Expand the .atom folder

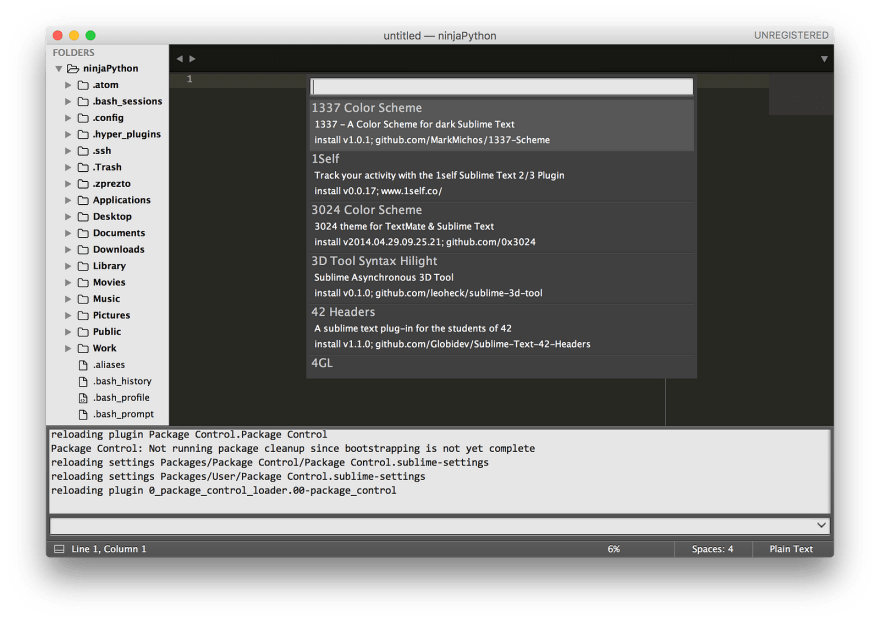[x=68, y=85]
